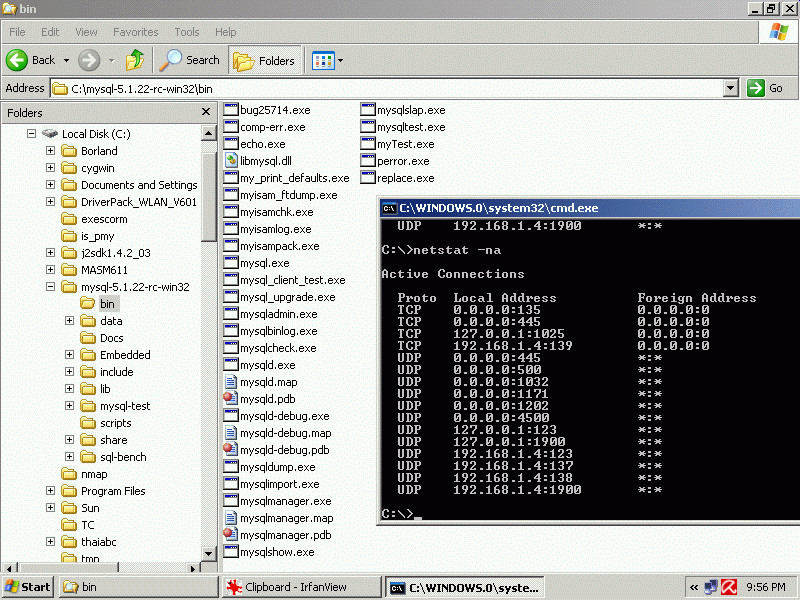
Task: Click the Forward arrow icon
Action: pos(89,60)
